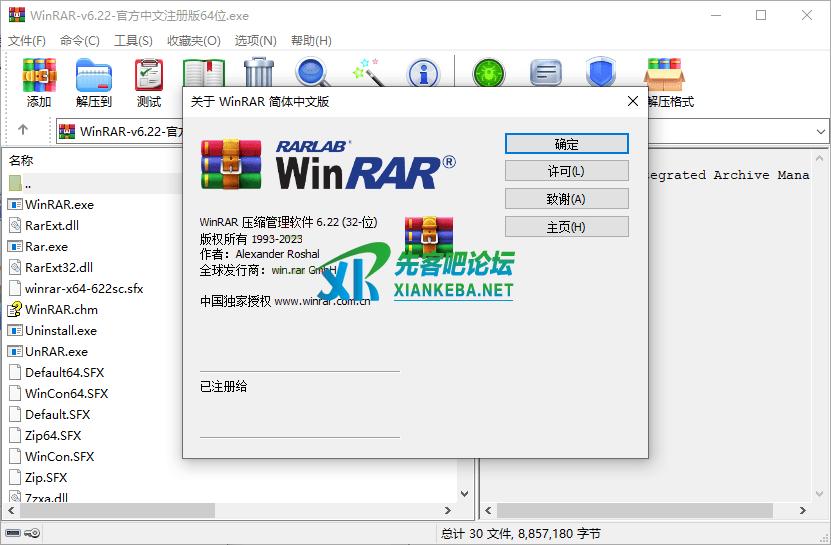The image size is (831, 545).
Task: Click the magic wand wizard icon
Action: [x=367, y=72]
